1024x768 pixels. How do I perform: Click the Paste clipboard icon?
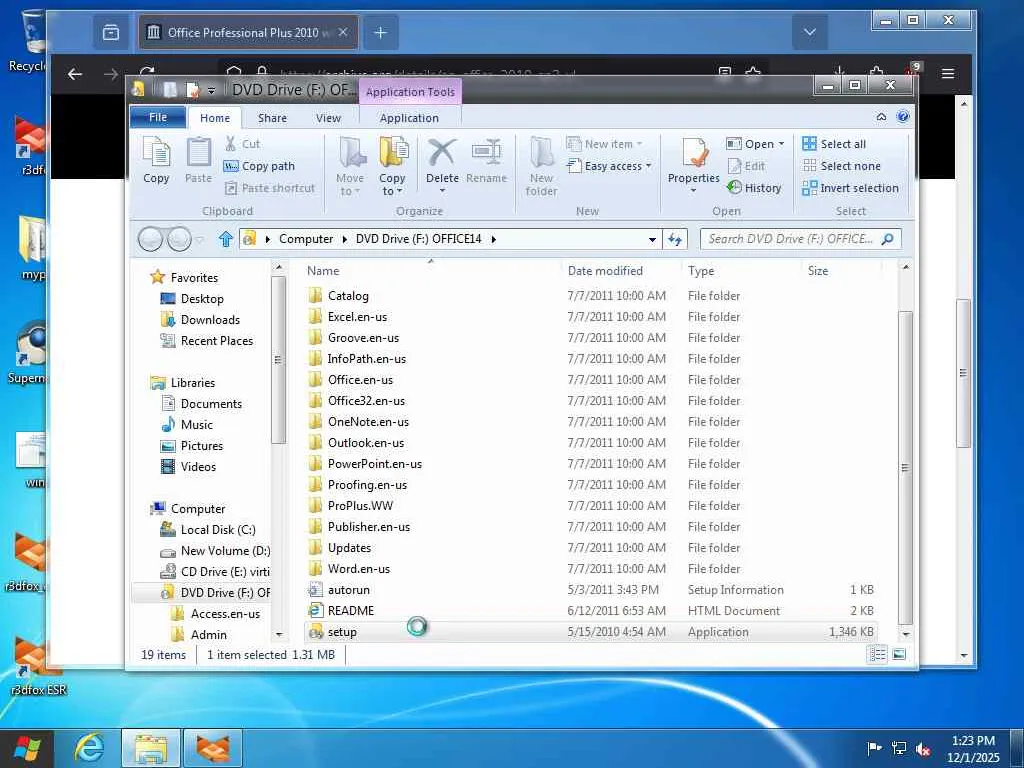pos(199,161)
